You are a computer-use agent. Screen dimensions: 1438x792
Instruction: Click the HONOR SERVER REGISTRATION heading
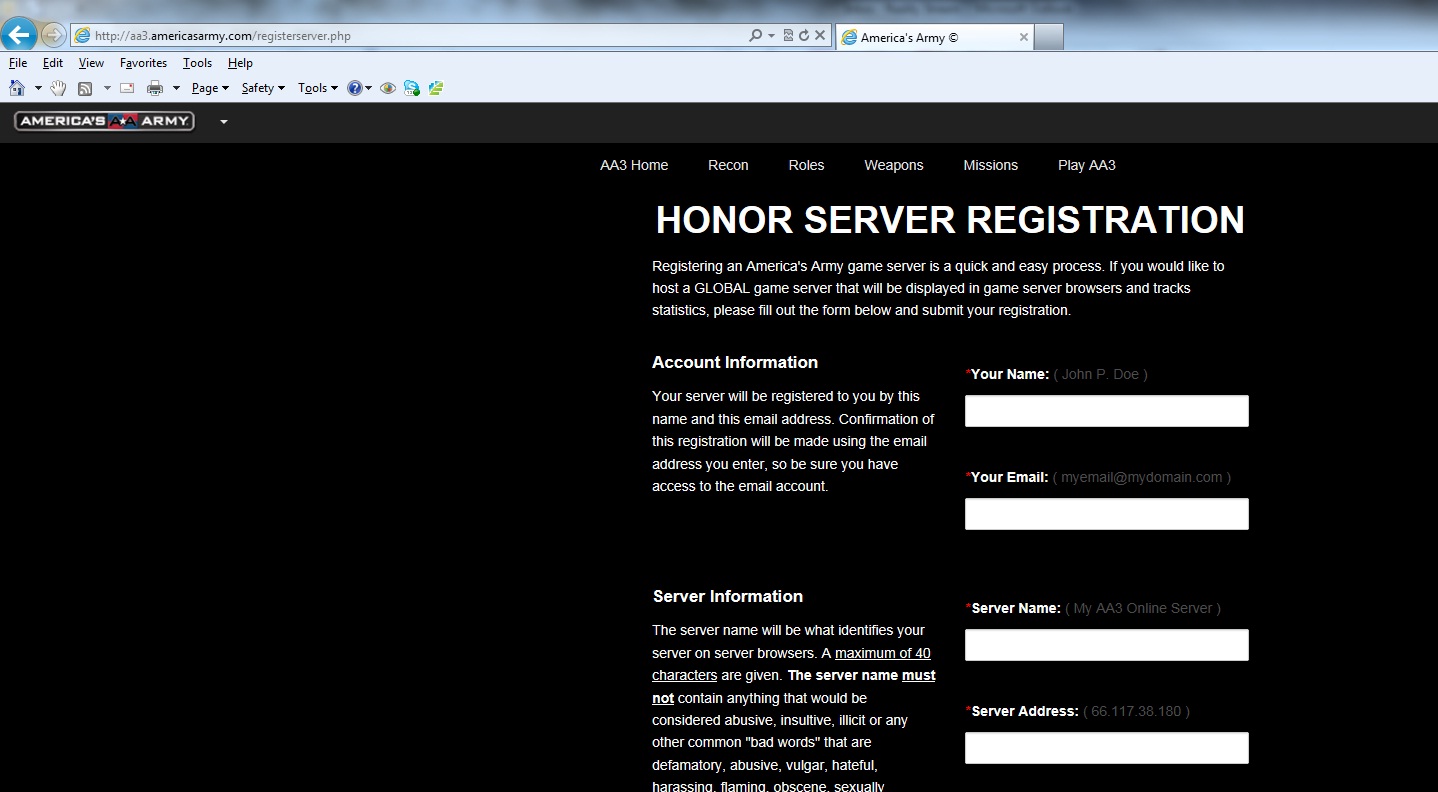pyautogui.click(x=950, y=220)
